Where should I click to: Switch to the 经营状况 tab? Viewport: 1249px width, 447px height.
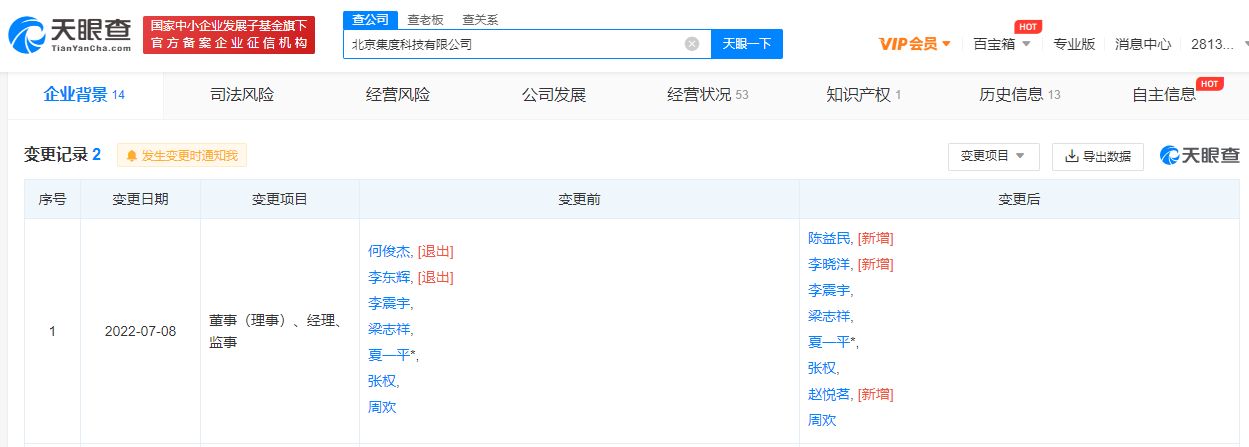(x=708, y=95)
